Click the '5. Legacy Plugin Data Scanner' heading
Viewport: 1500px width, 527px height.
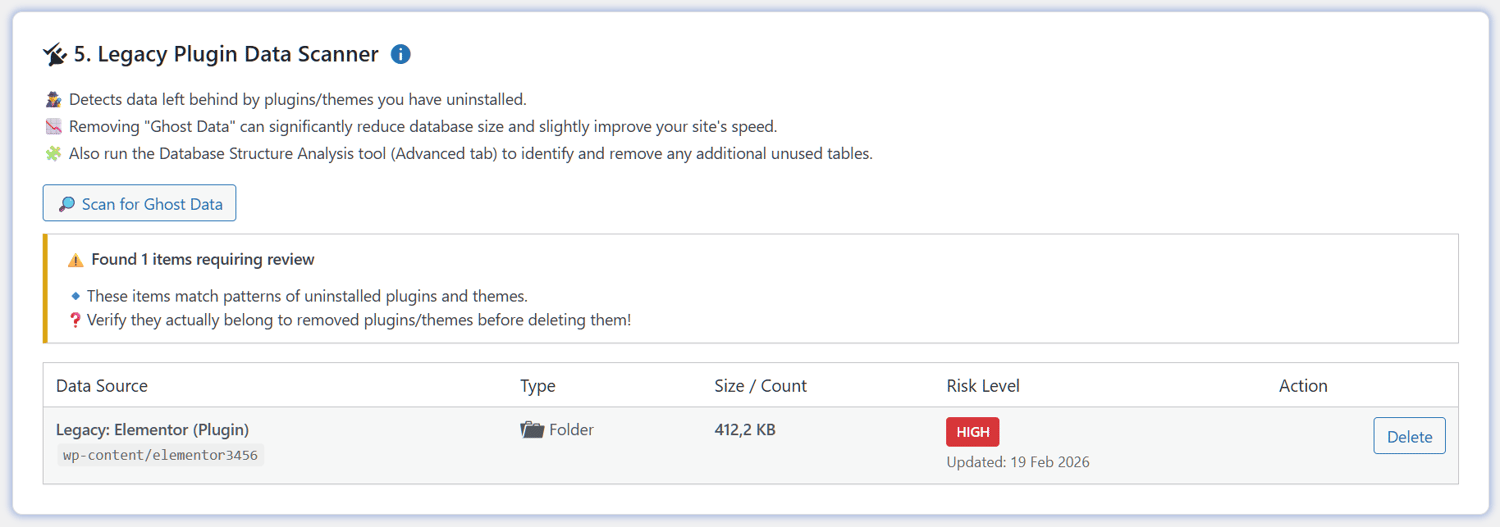(226, 54)
